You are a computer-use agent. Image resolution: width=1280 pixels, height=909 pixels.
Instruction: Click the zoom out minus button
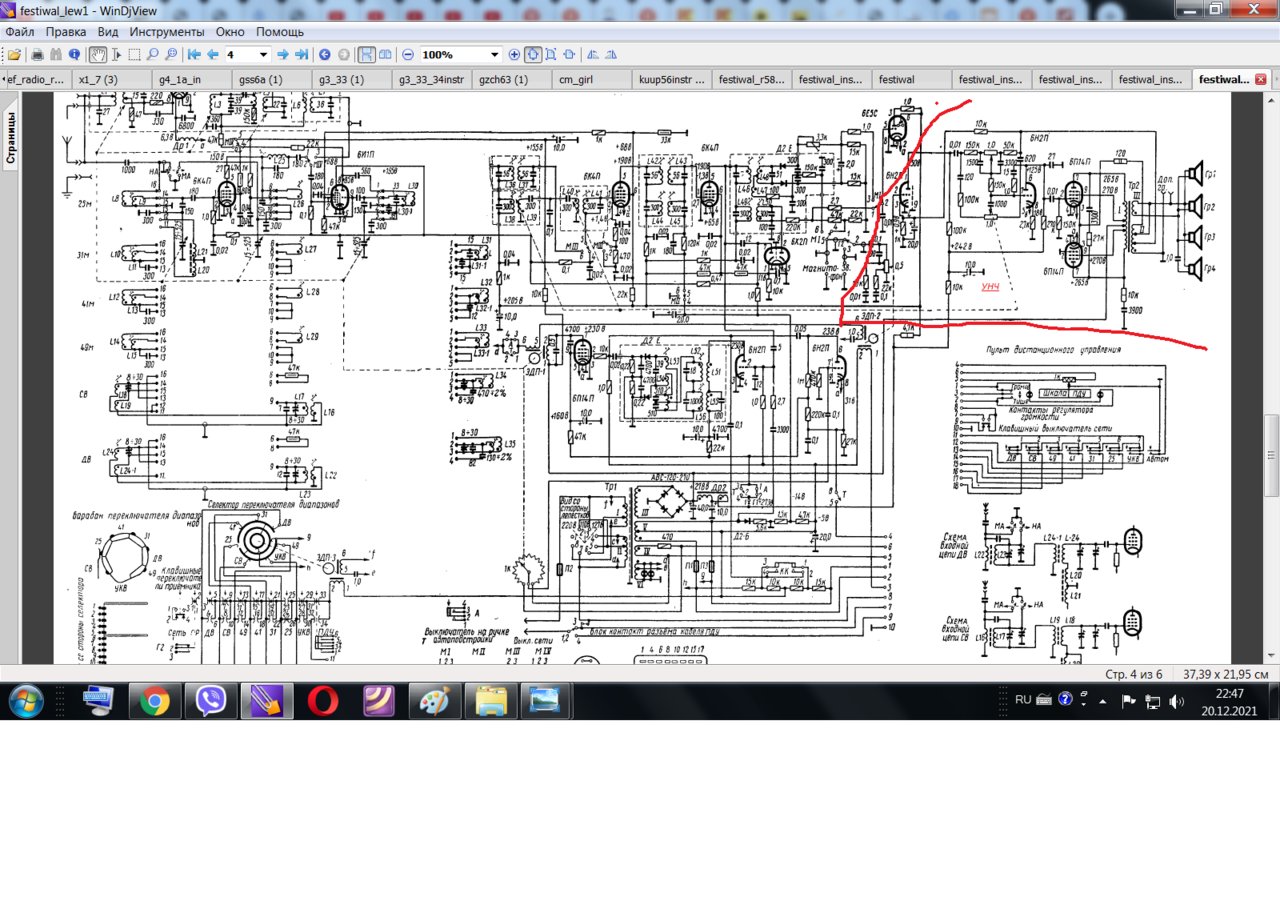tap(408, 55)
